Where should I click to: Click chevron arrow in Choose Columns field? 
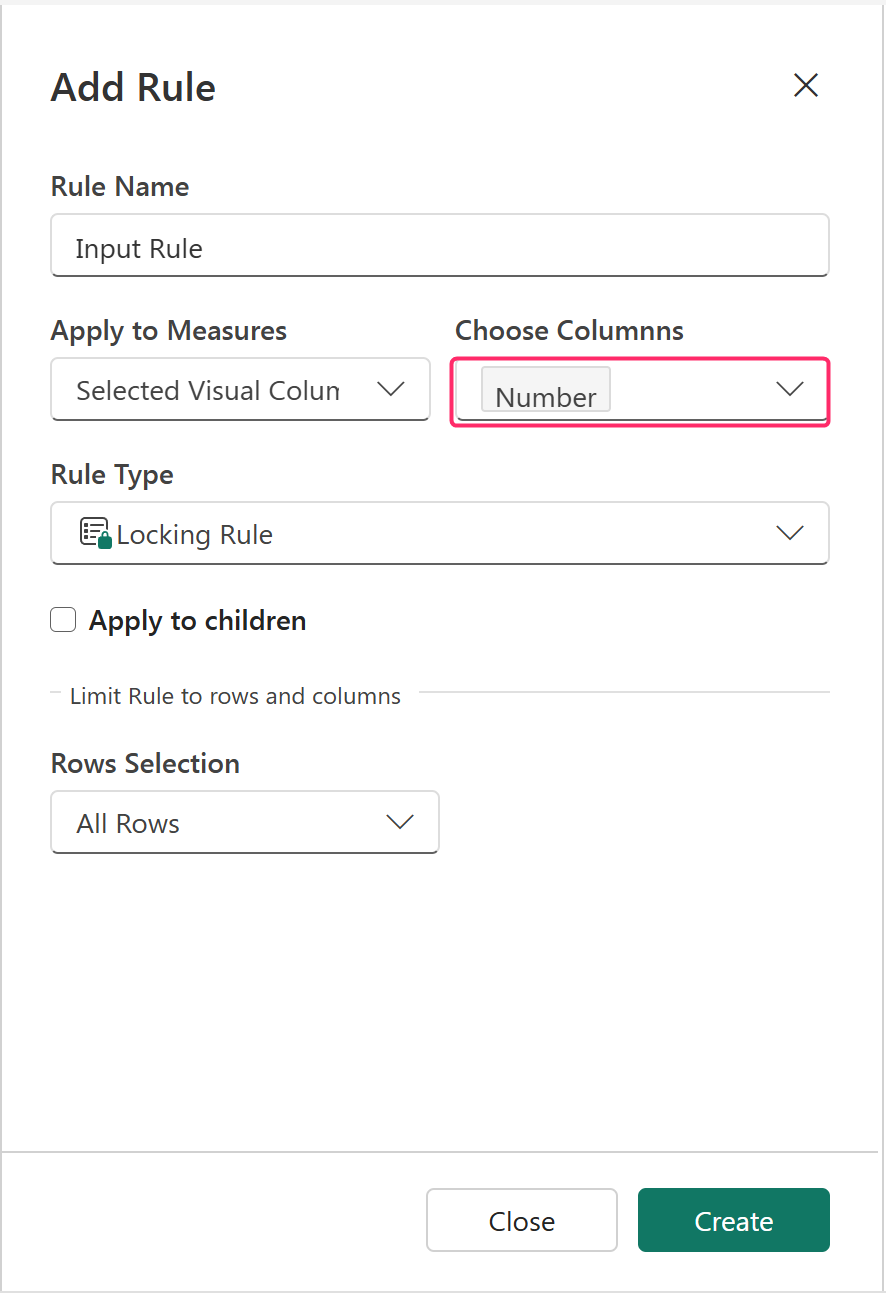[790, 390]
